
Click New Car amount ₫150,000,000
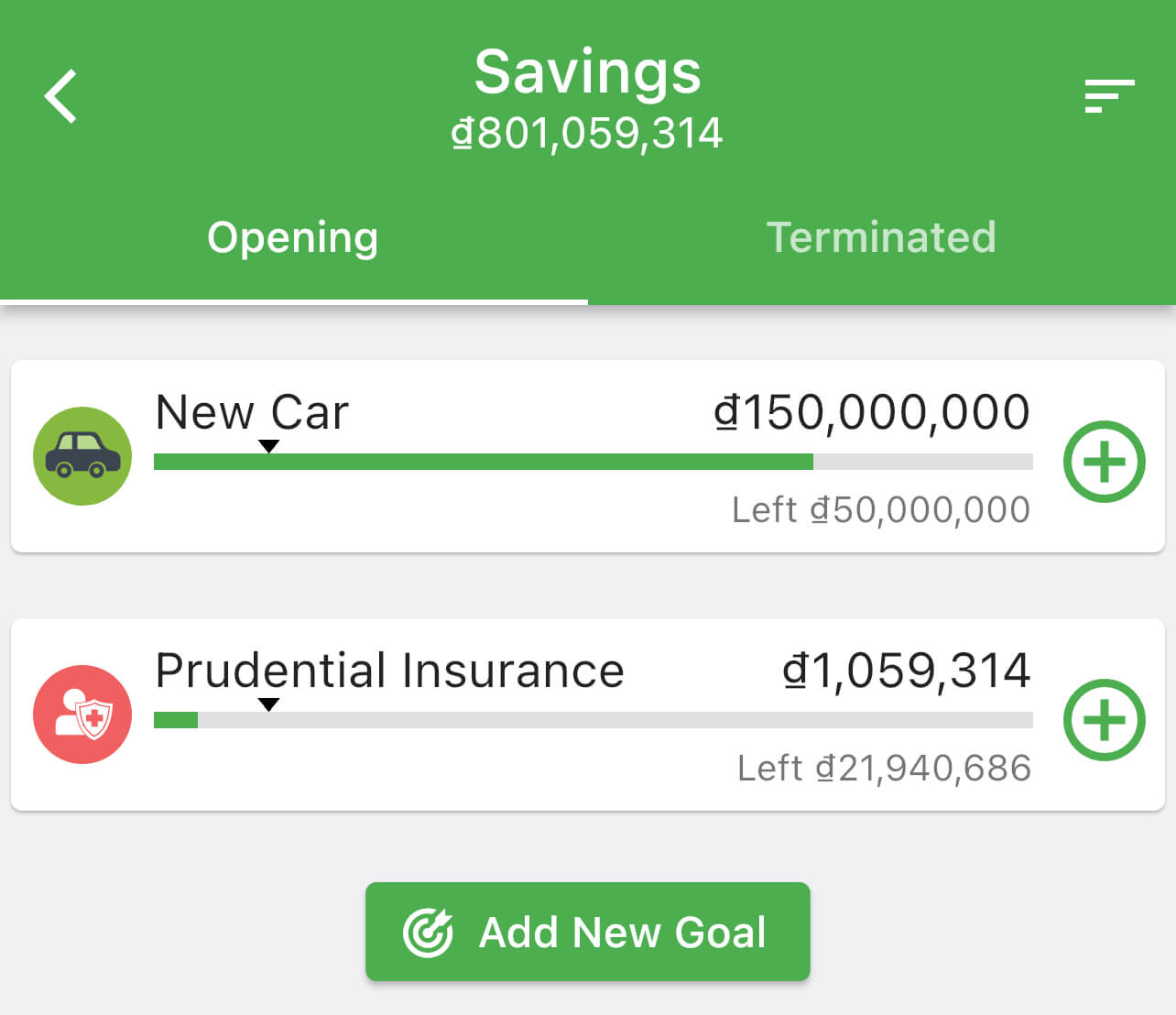[872, 412]
